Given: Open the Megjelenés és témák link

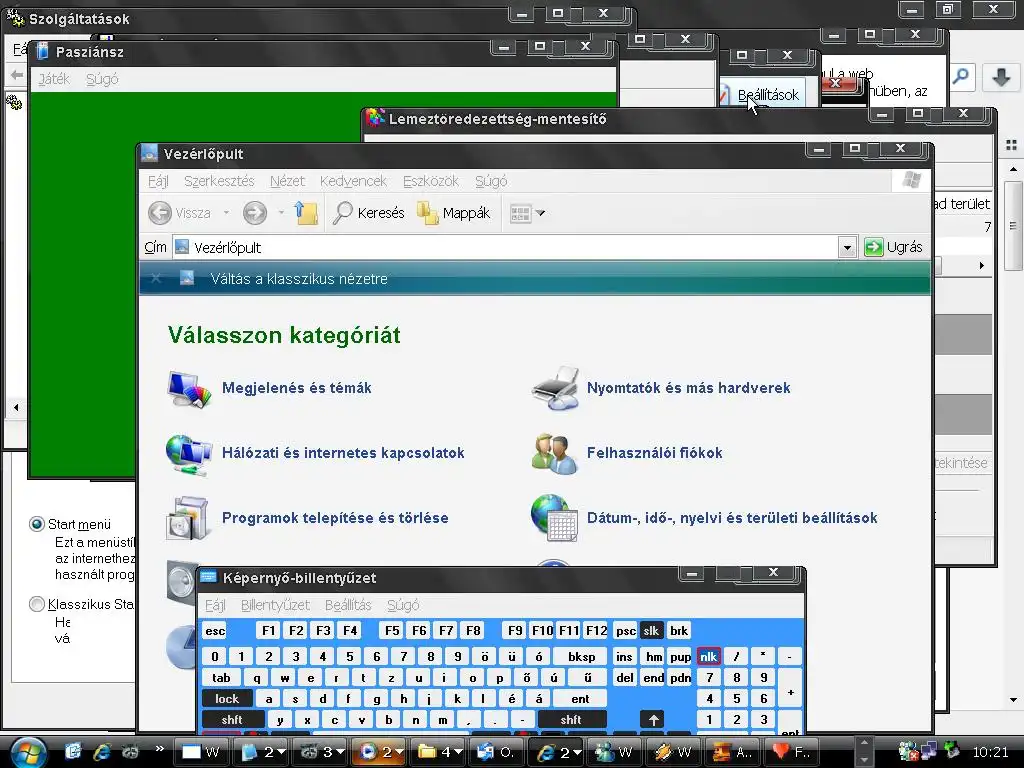Looking at the screenshot, I should [x=296, y=388].
